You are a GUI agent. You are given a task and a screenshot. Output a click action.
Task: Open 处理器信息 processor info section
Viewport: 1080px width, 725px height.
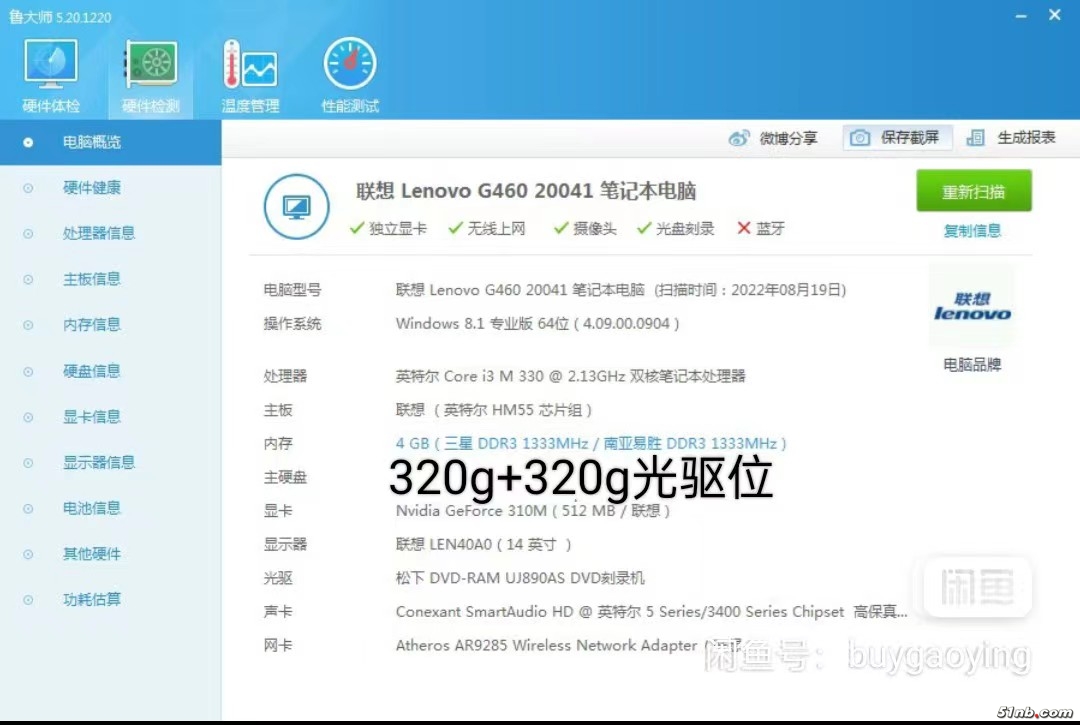click(x=98, y=233)
